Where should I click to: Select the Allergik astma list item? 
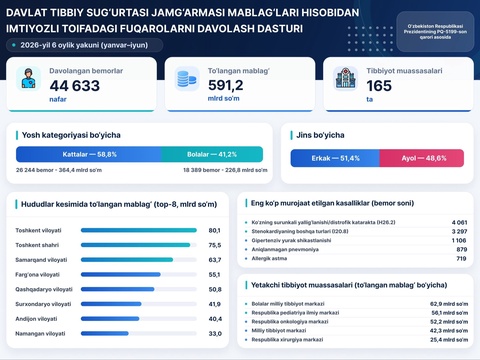coord(356,258)
